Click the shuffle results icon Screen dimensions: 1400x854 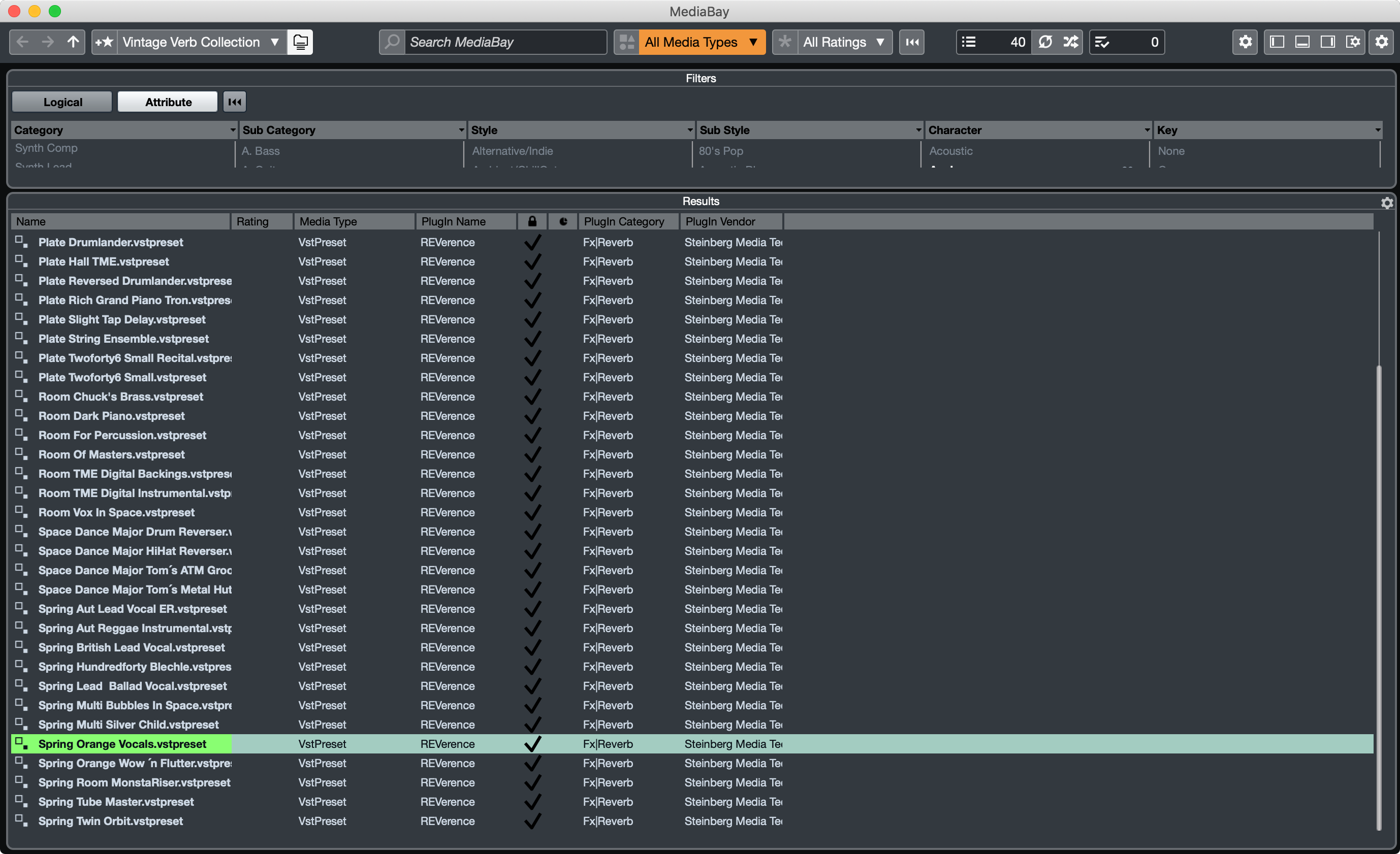point(1070,42)
